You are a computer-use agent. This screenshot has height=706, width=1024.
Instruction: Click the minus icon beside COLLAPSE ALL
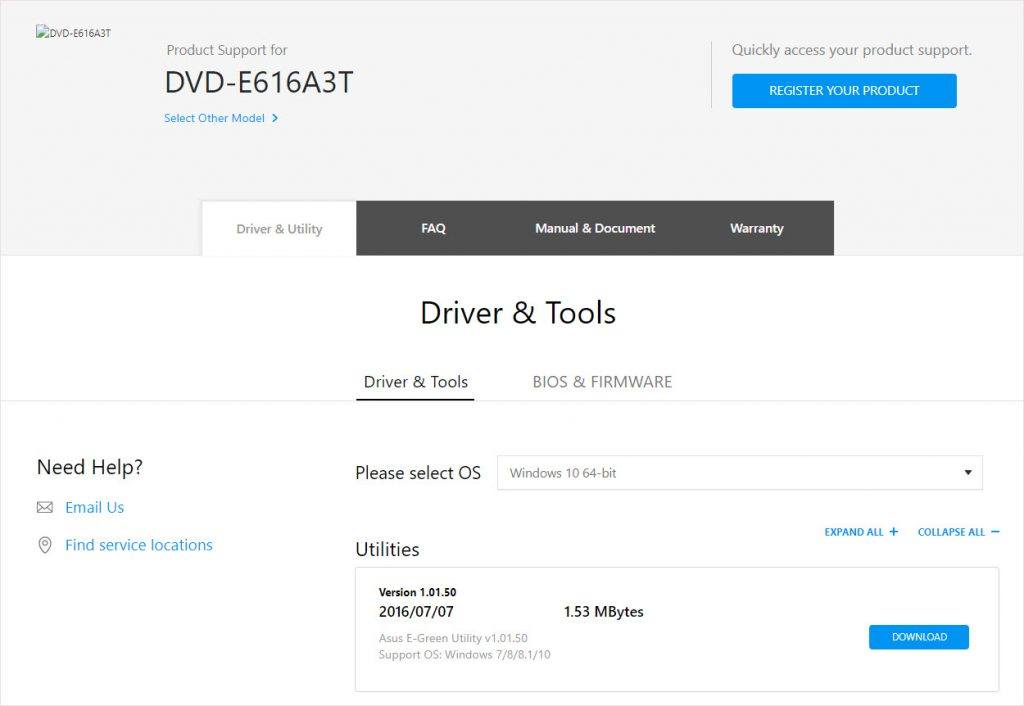coord(993,531)
